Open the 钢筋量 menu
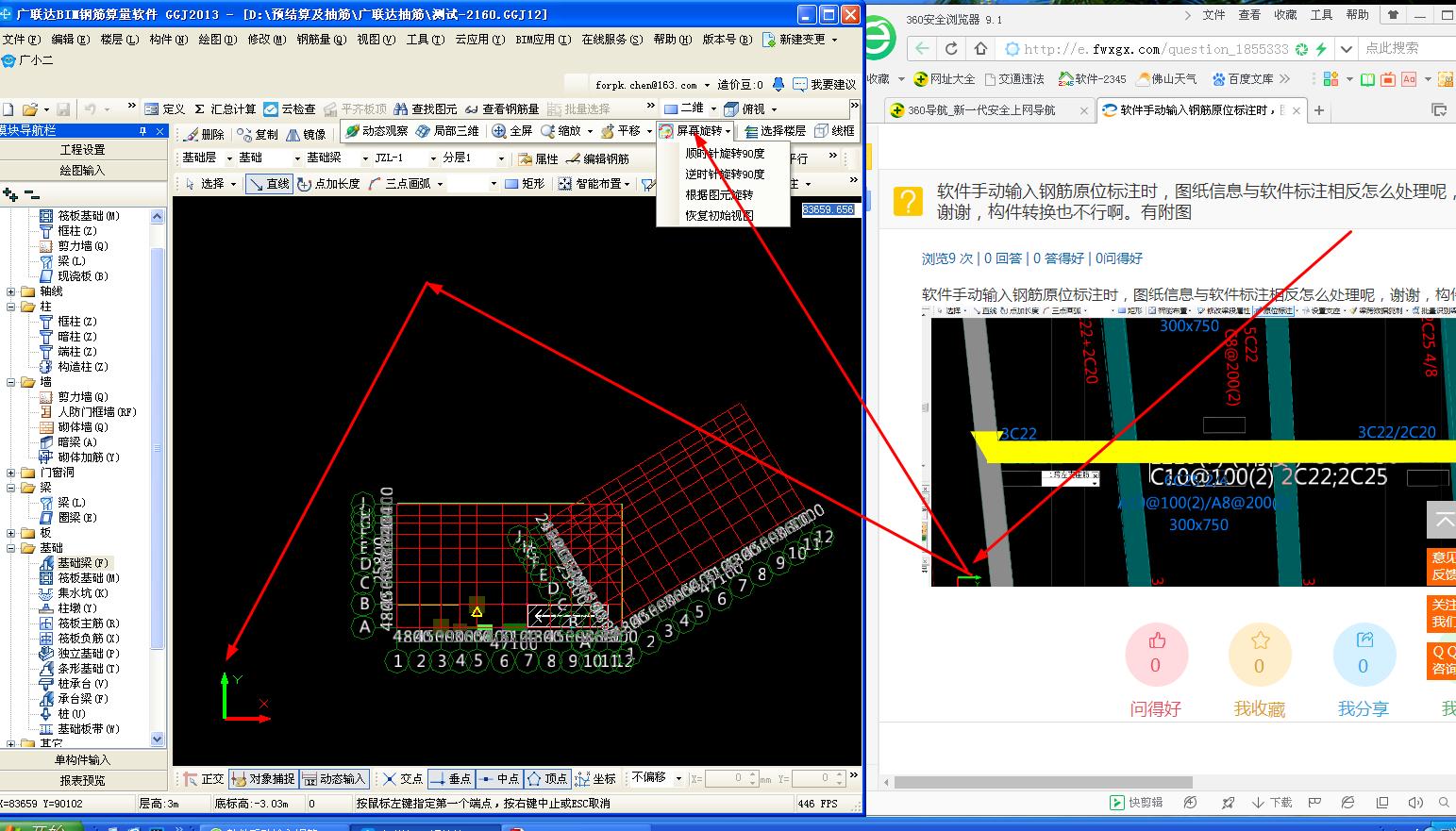 tap(321, 40)
